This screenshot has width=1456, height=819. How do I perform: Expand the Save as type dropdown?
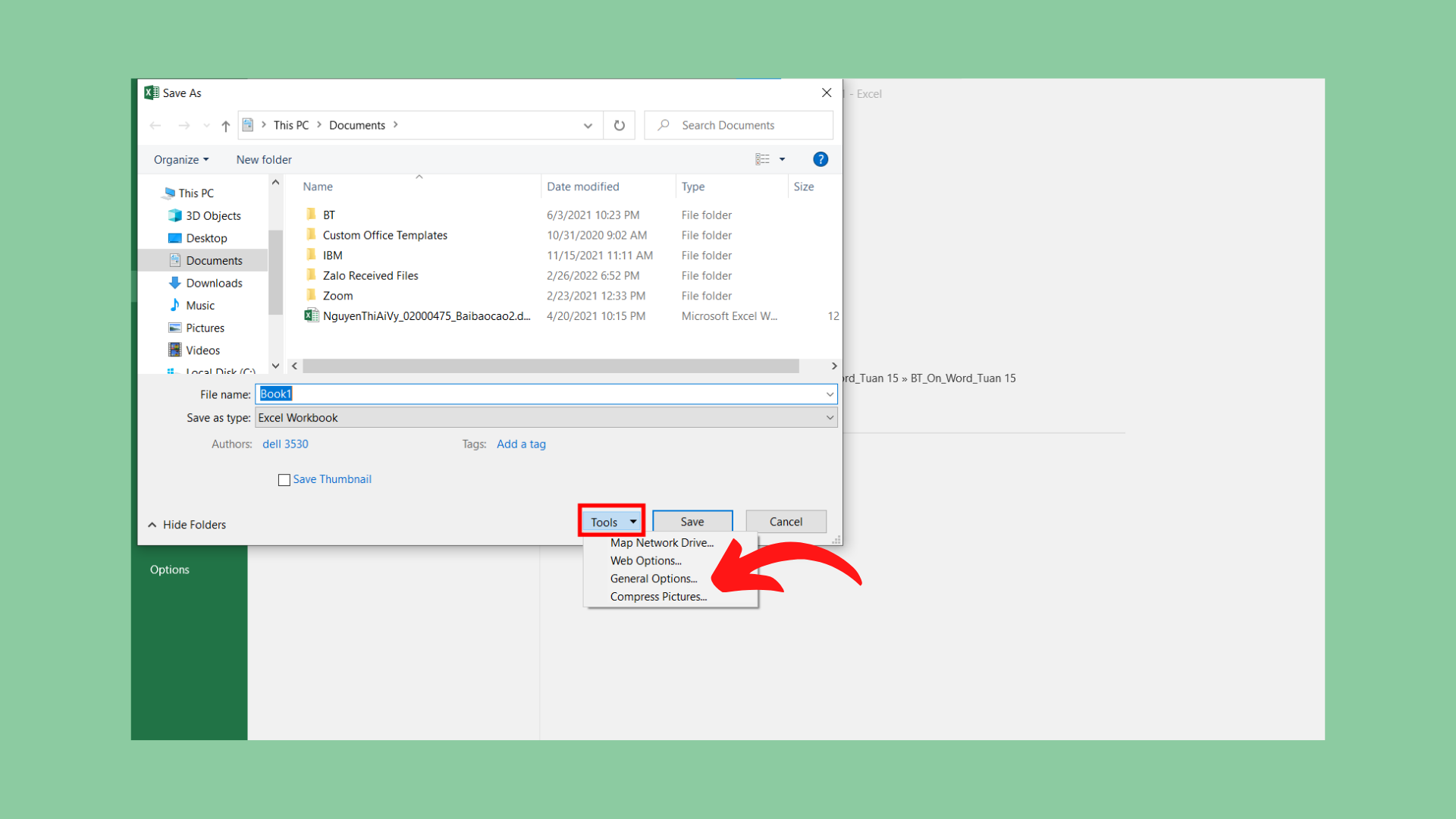(x=830, y=418)
